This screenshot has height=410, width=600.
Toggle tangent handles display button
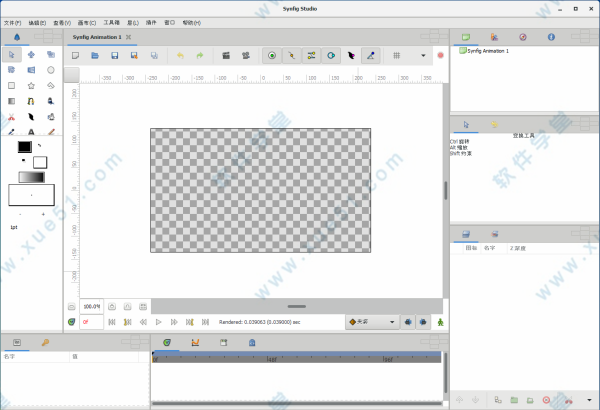pyautogui.click(x=311, y=56)
